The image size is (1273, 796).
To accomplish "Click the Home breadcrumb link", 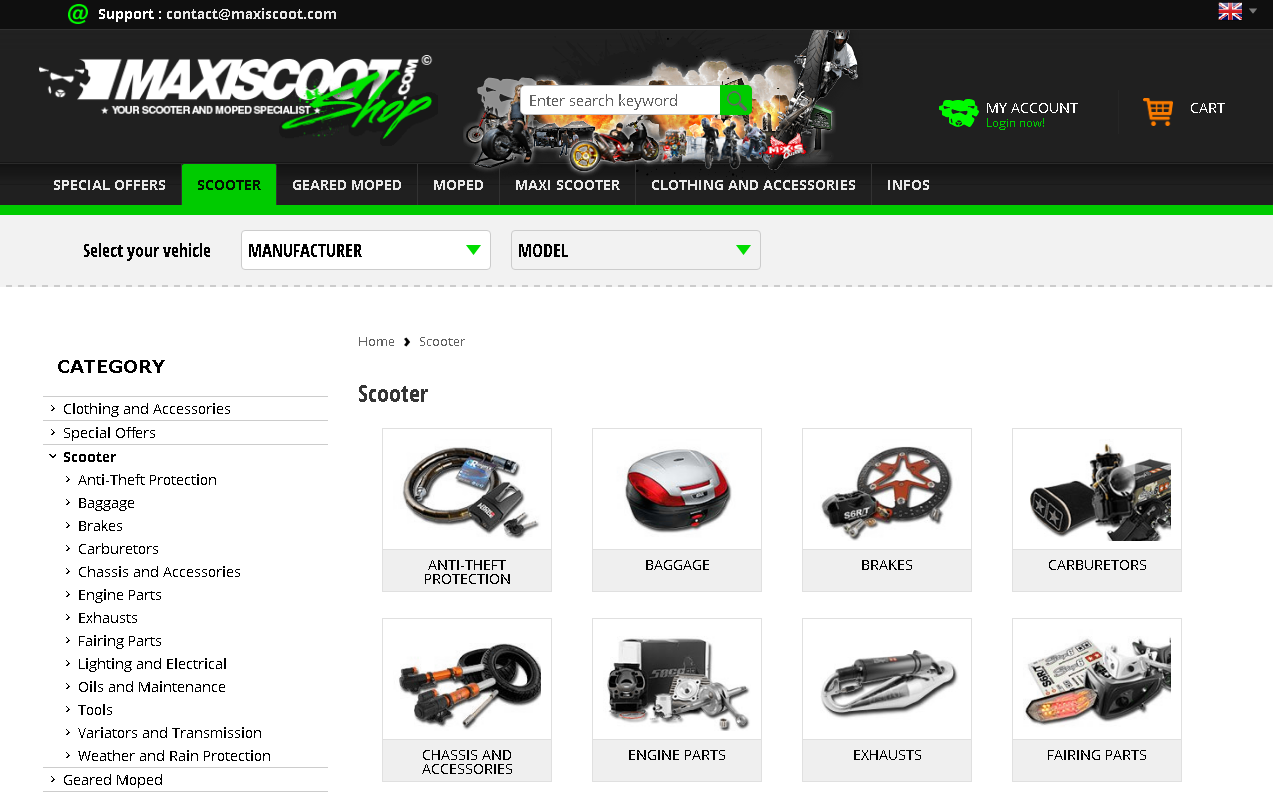I will [376, 341].
